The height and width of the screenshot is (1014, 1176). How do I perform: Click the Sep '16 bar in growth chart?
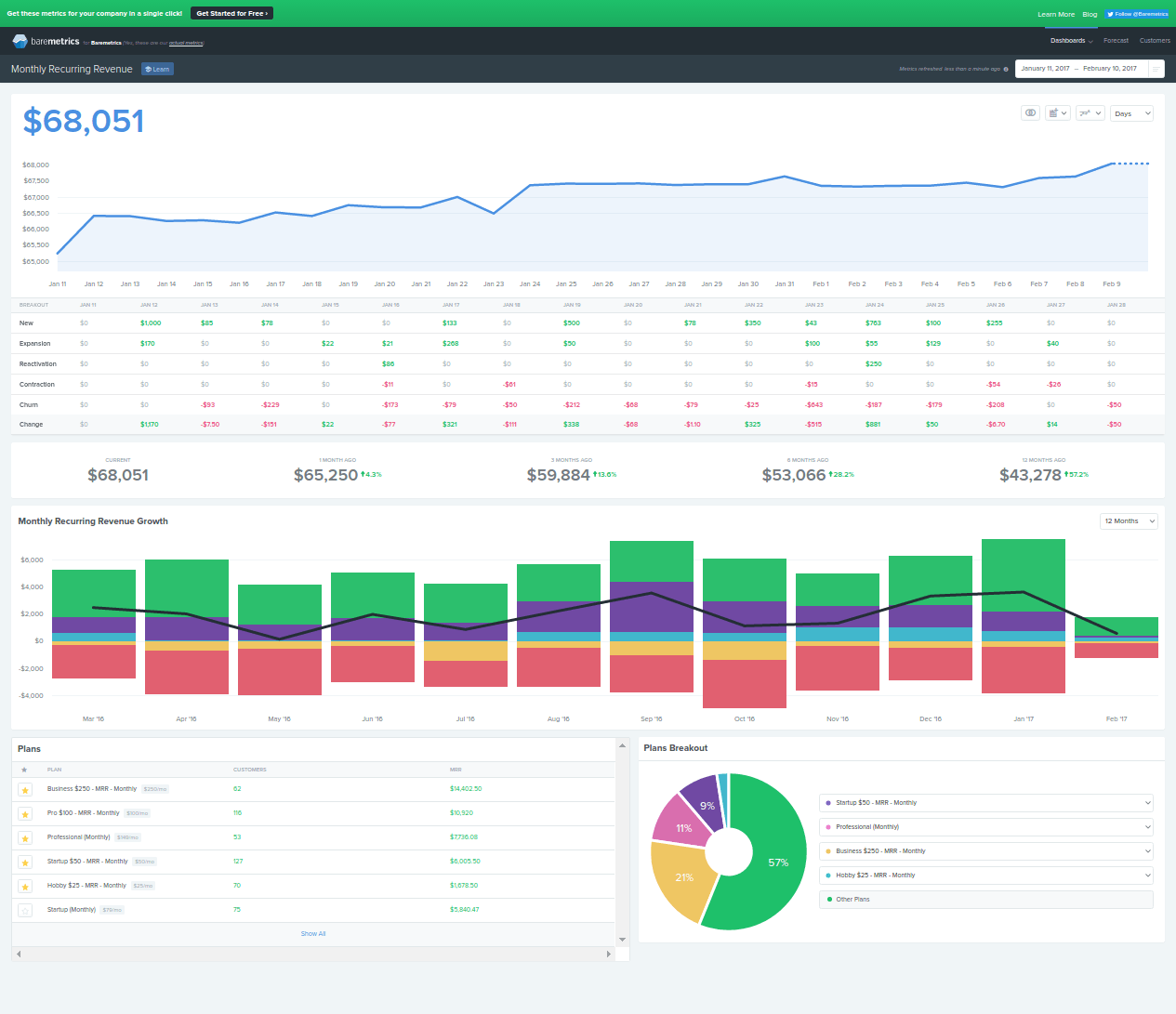[x=652, y=616]
